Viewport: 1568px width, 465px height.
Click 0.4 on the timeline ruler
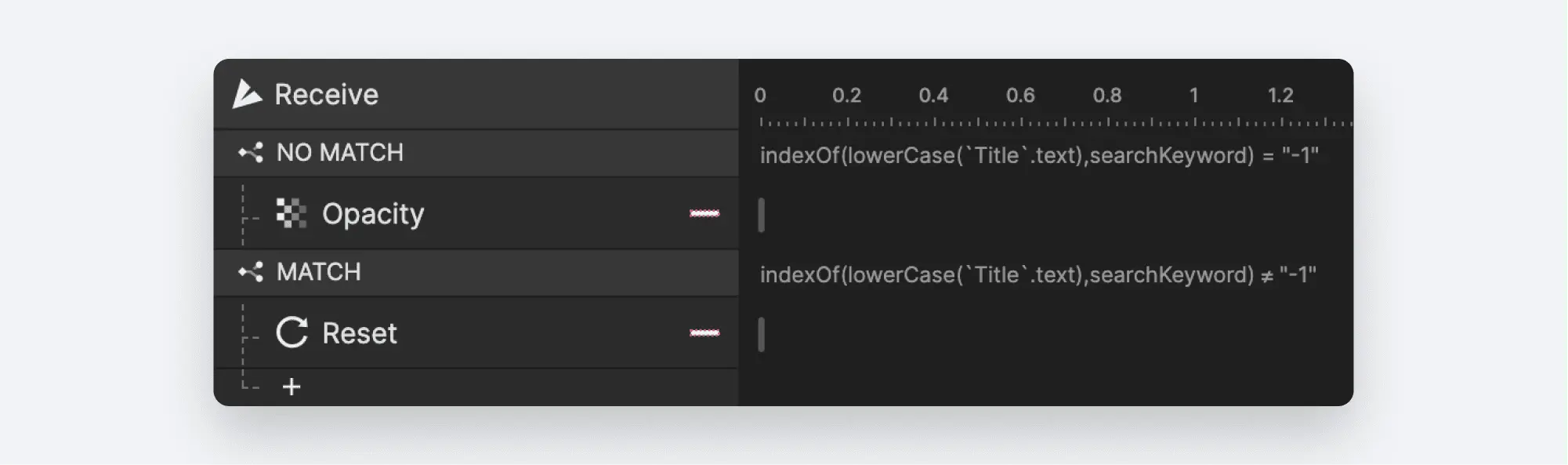point(933,96)
